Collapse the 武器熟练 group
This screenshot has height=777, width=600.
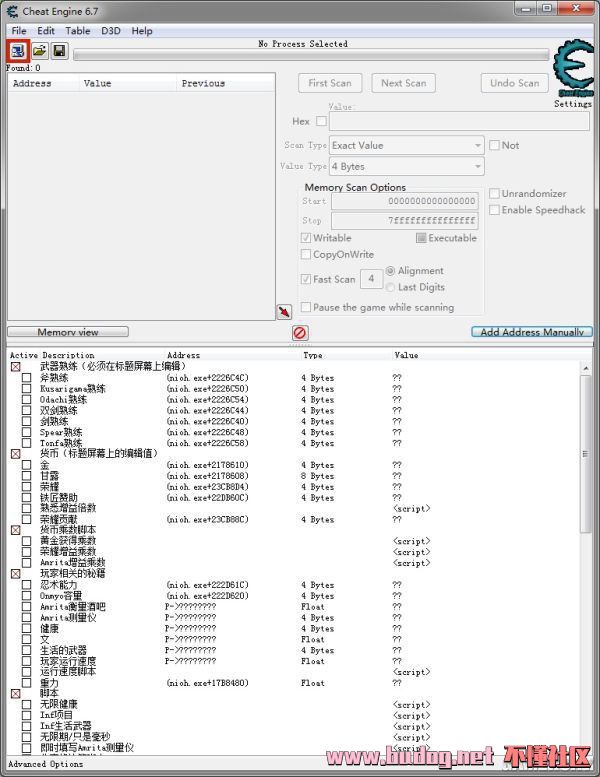tap(15, 367)
